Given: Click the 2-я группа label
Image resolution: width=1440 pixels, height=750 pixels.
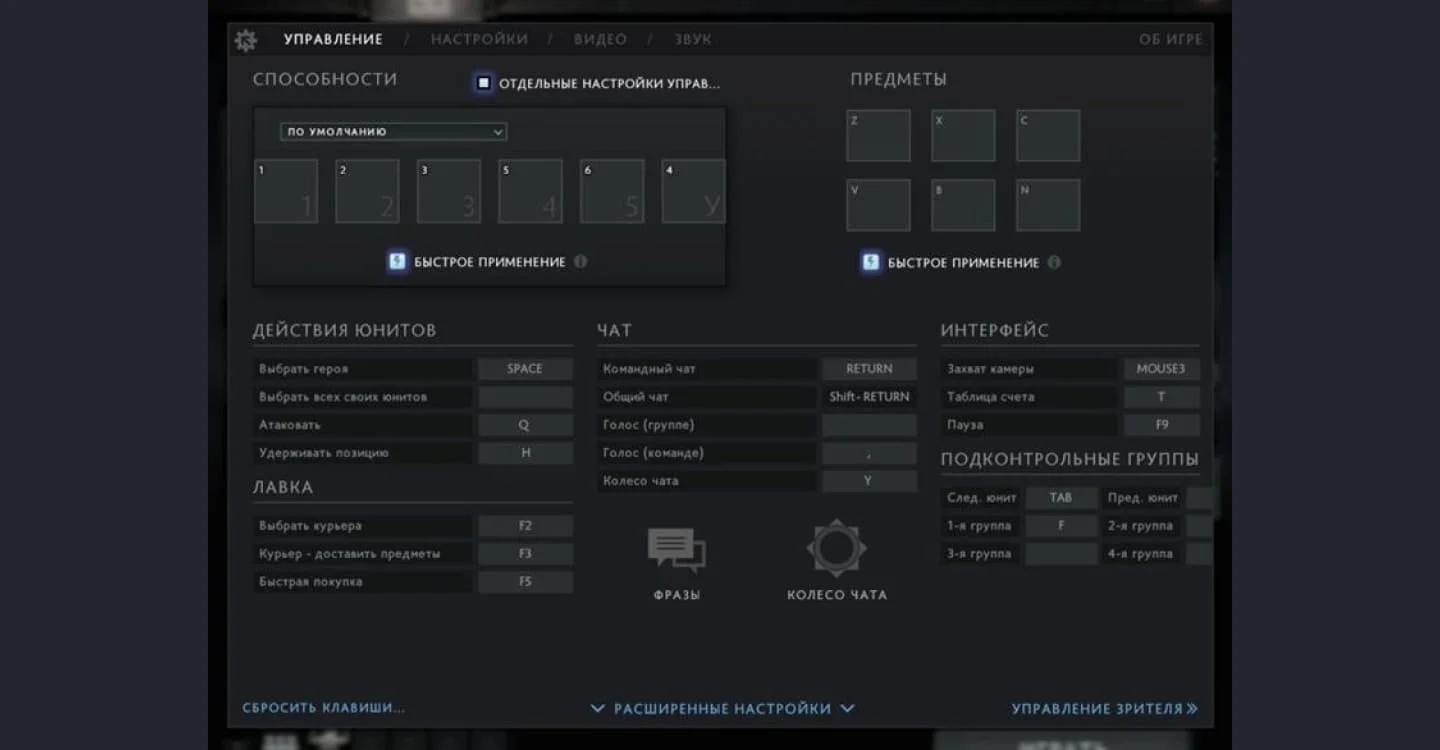Looking at the screenshot, I should point(1140,526).
